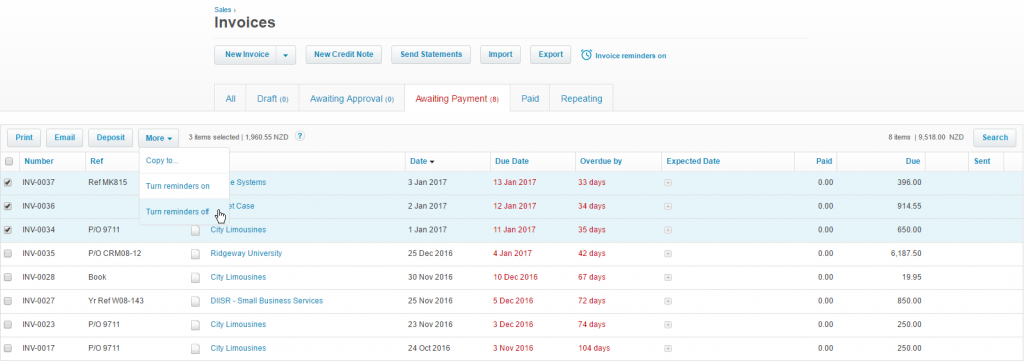1024x361 pixels.
Task: Uncheck the INV-0034 checkbox
Action: coord(8,230)
